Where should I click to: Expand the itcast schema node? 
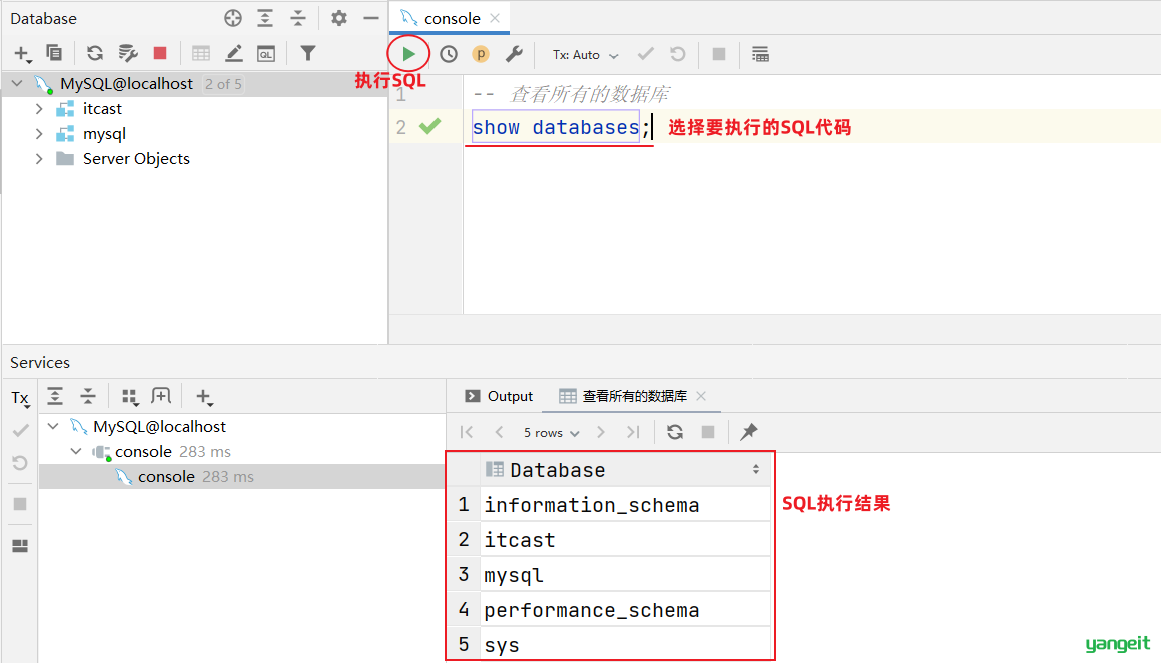coord(39,109)
